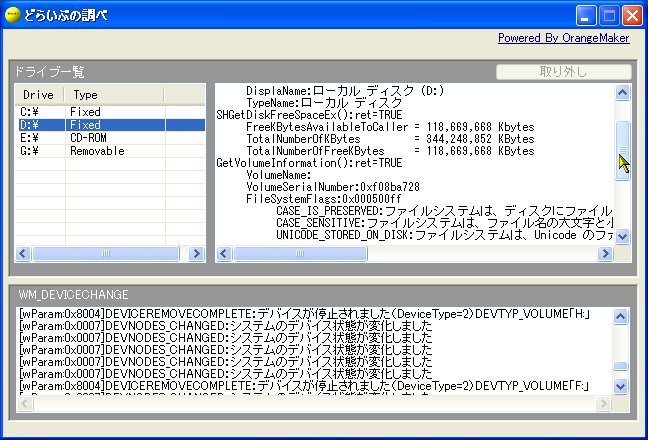Sort by the Type column header
Viewport: 648px width, 440px height.
pos(114,95)
